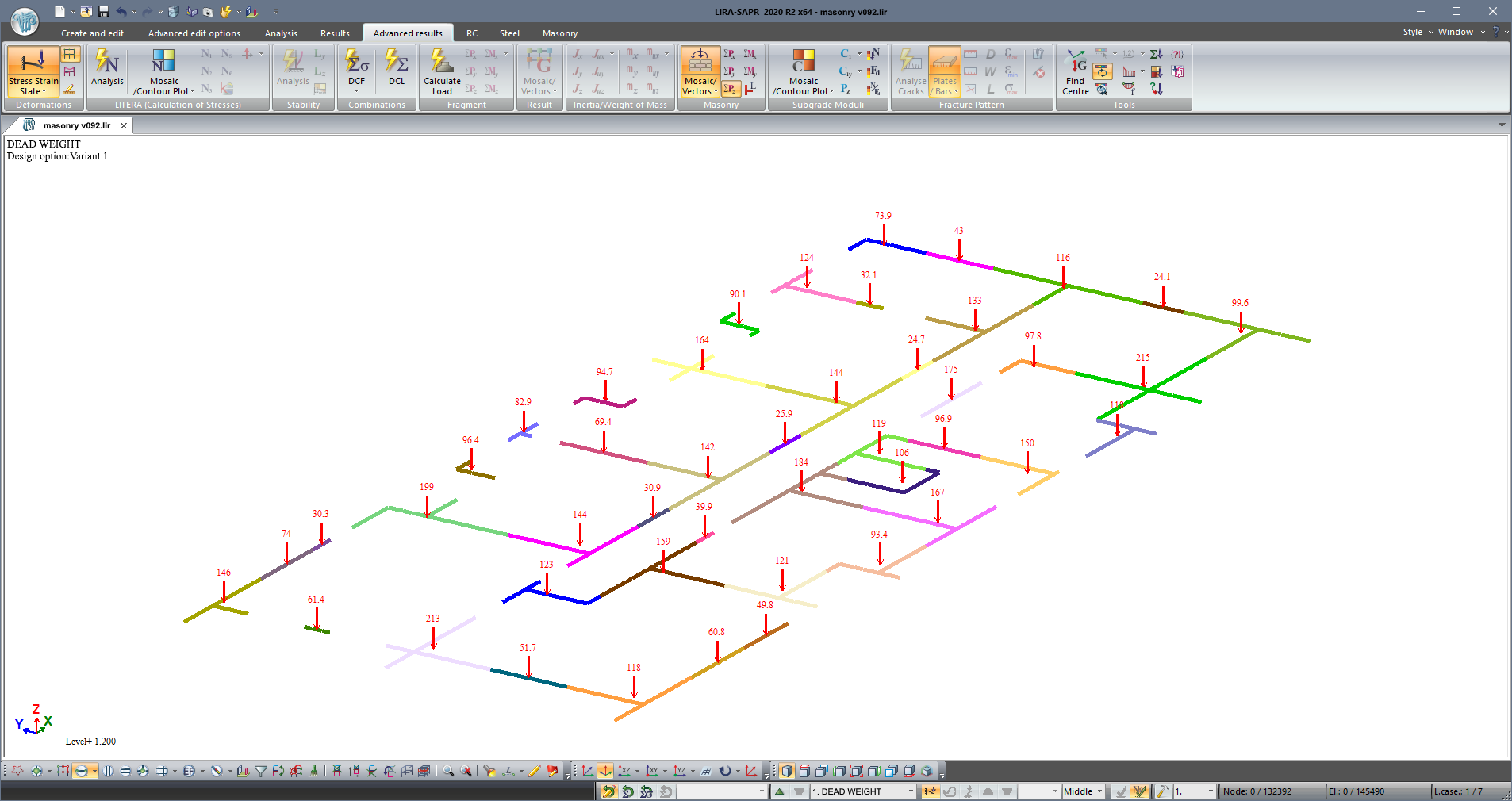
Task: Switch to the Results ribbon tab
Action: click(x=335, y=33)
